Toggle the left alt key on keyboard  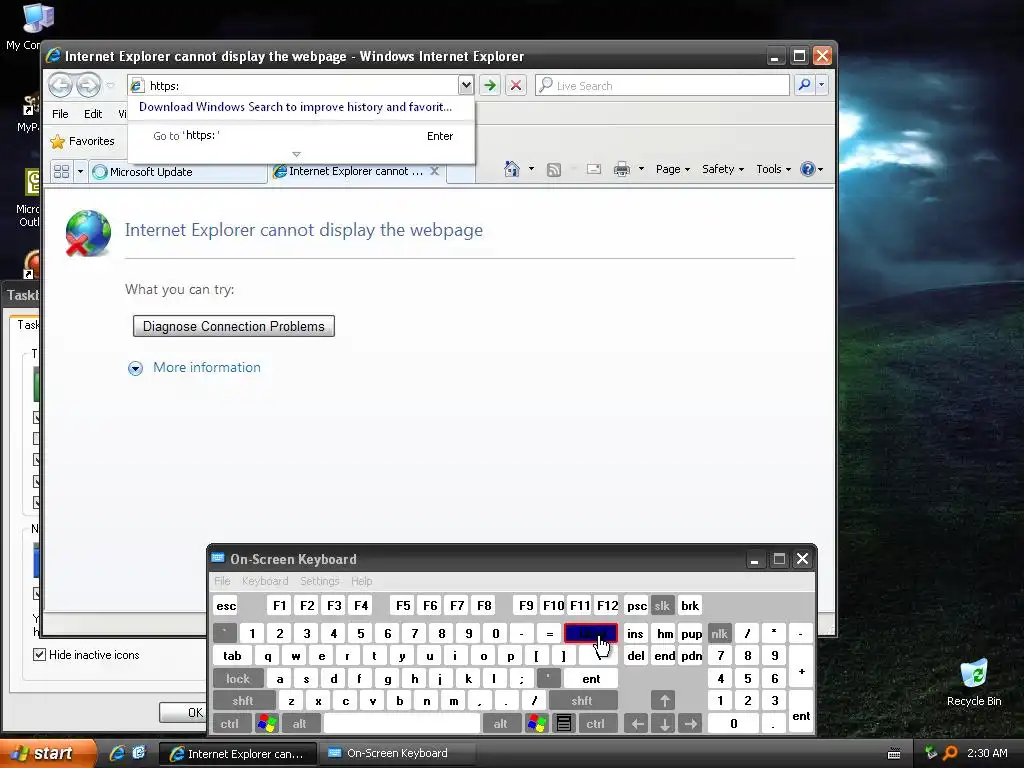pos(300,724)
